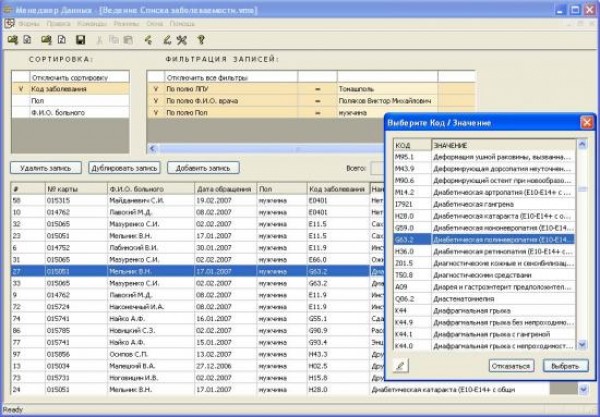This screenshot has width=600, height=417.
Task: Click the Дублировать запись button
Action: point(124,168)
